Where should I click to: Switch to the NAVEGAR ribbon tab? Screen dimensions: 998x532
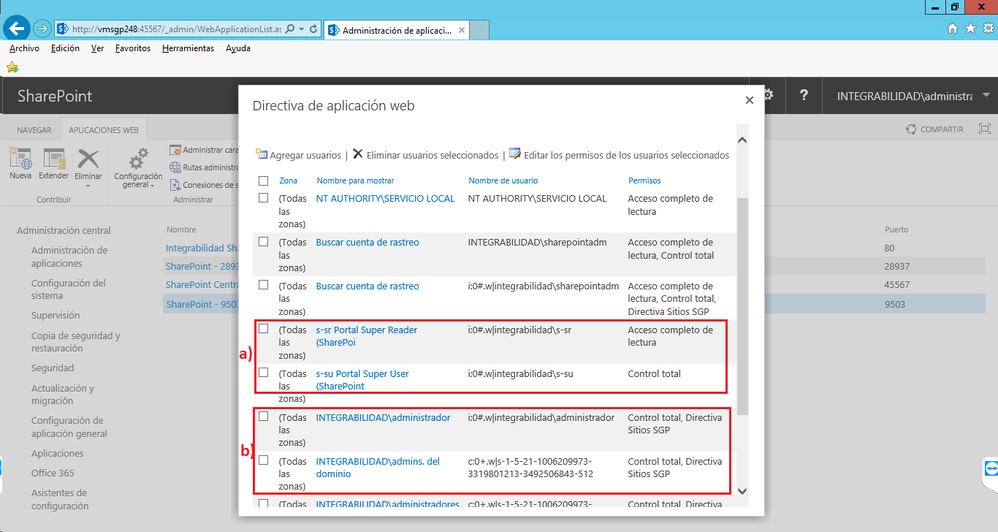coord(34,130)
